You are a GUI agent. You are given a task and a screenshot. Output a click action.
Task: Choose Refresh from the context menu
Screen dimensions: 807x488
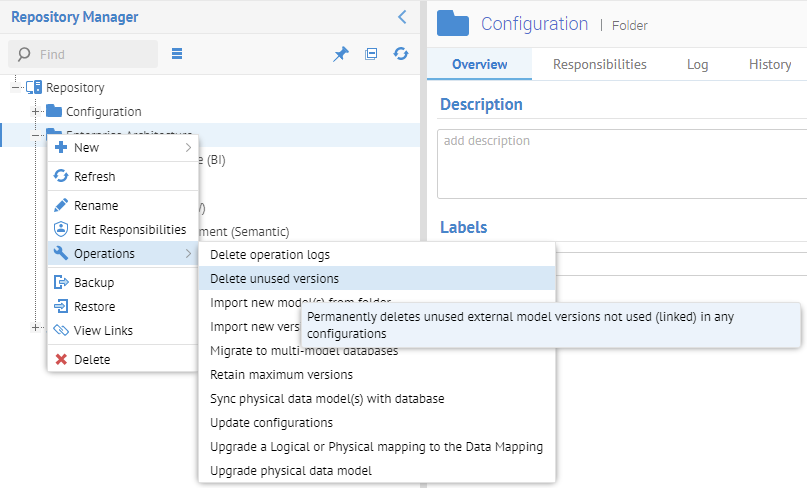pos(94,177)
